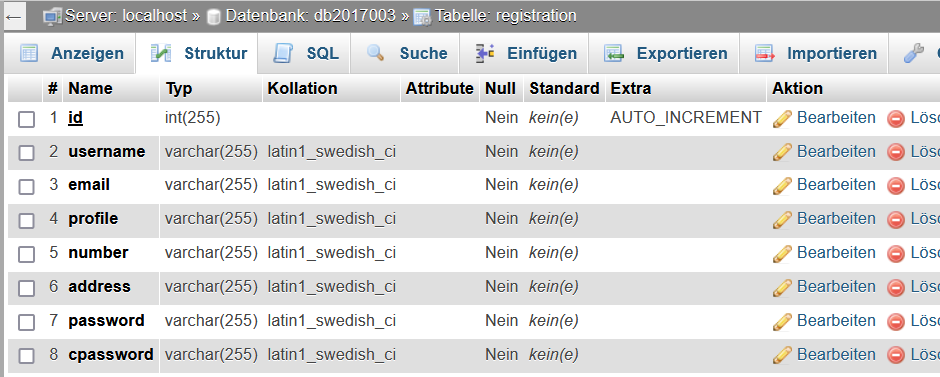Click Bearbeiten link for email column

click(x=836, y=185)
